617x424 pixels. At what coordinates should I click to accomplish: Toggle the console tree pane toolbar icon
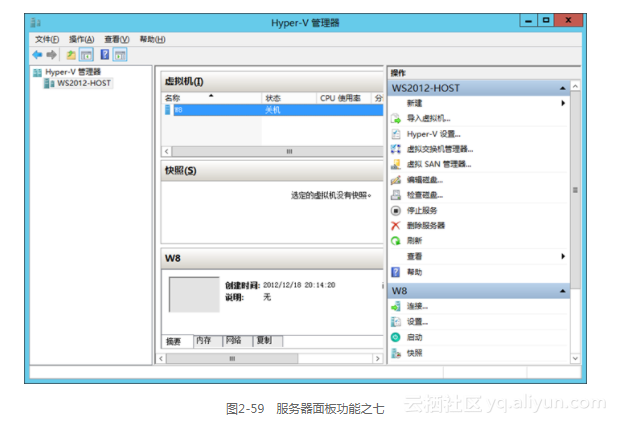[86, 55]
